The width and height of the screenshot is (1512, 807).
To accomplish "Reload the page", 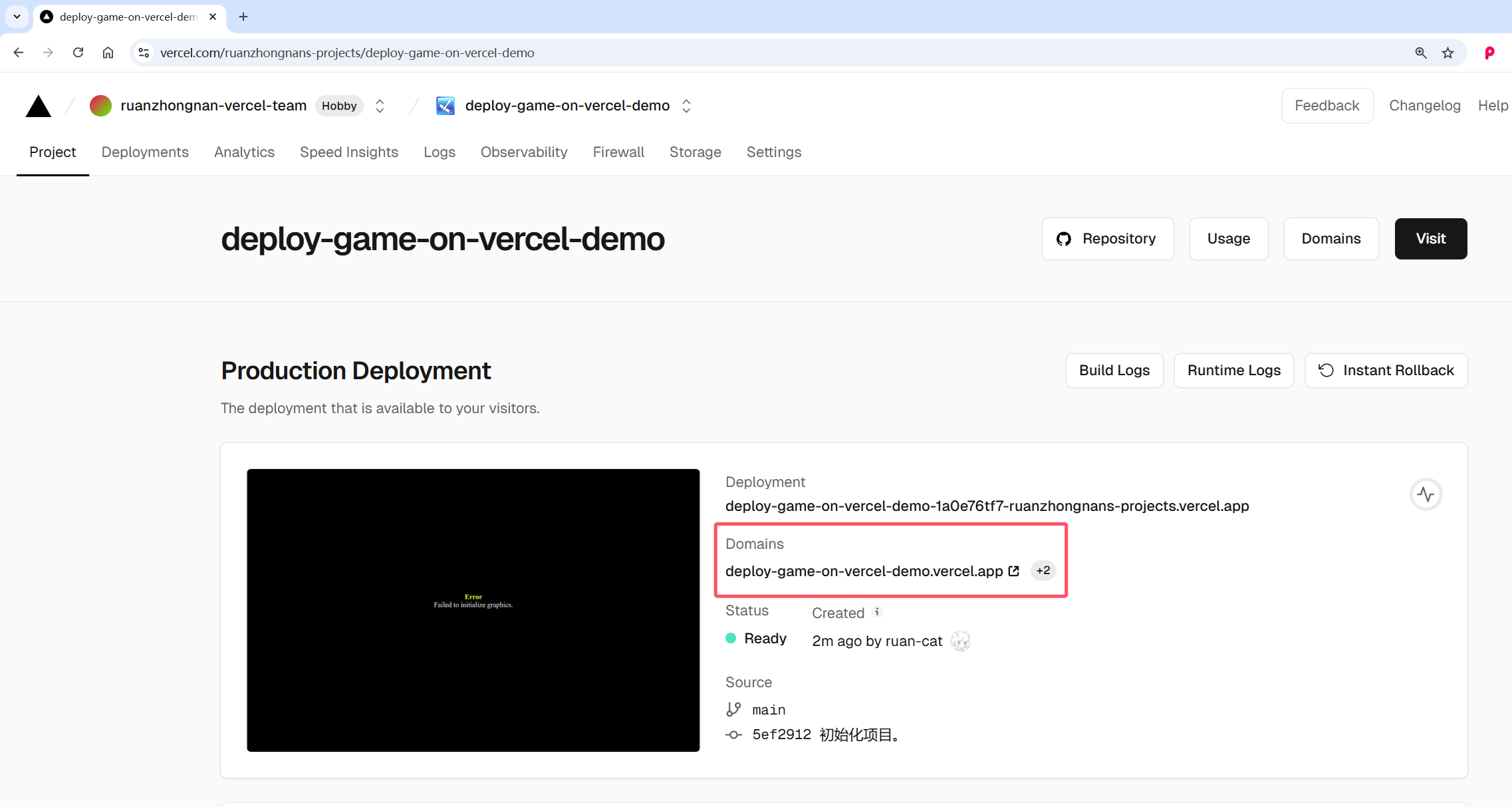I will (x=78, y=53).
